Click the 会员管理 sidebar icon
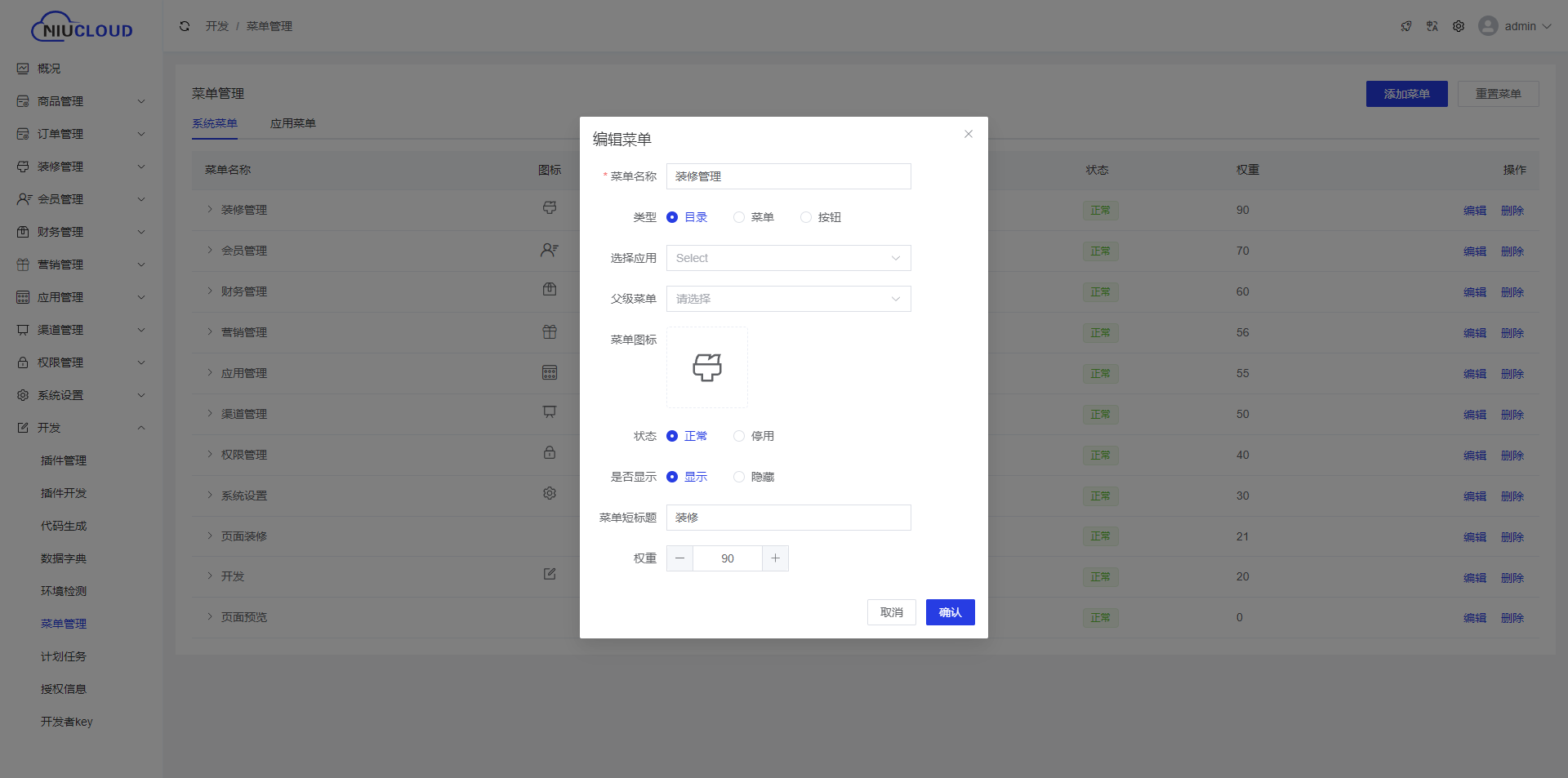Screen dimensions: 1568x778 24,199
